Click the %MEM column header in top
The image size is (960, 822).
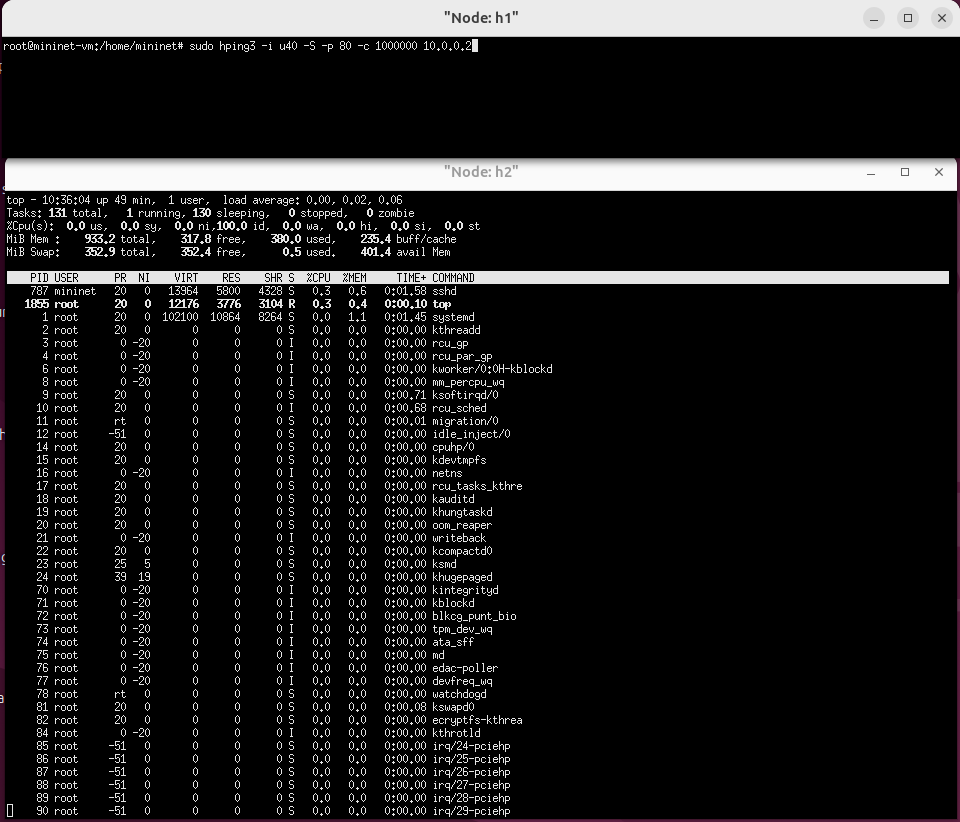(x=354, y=278)
